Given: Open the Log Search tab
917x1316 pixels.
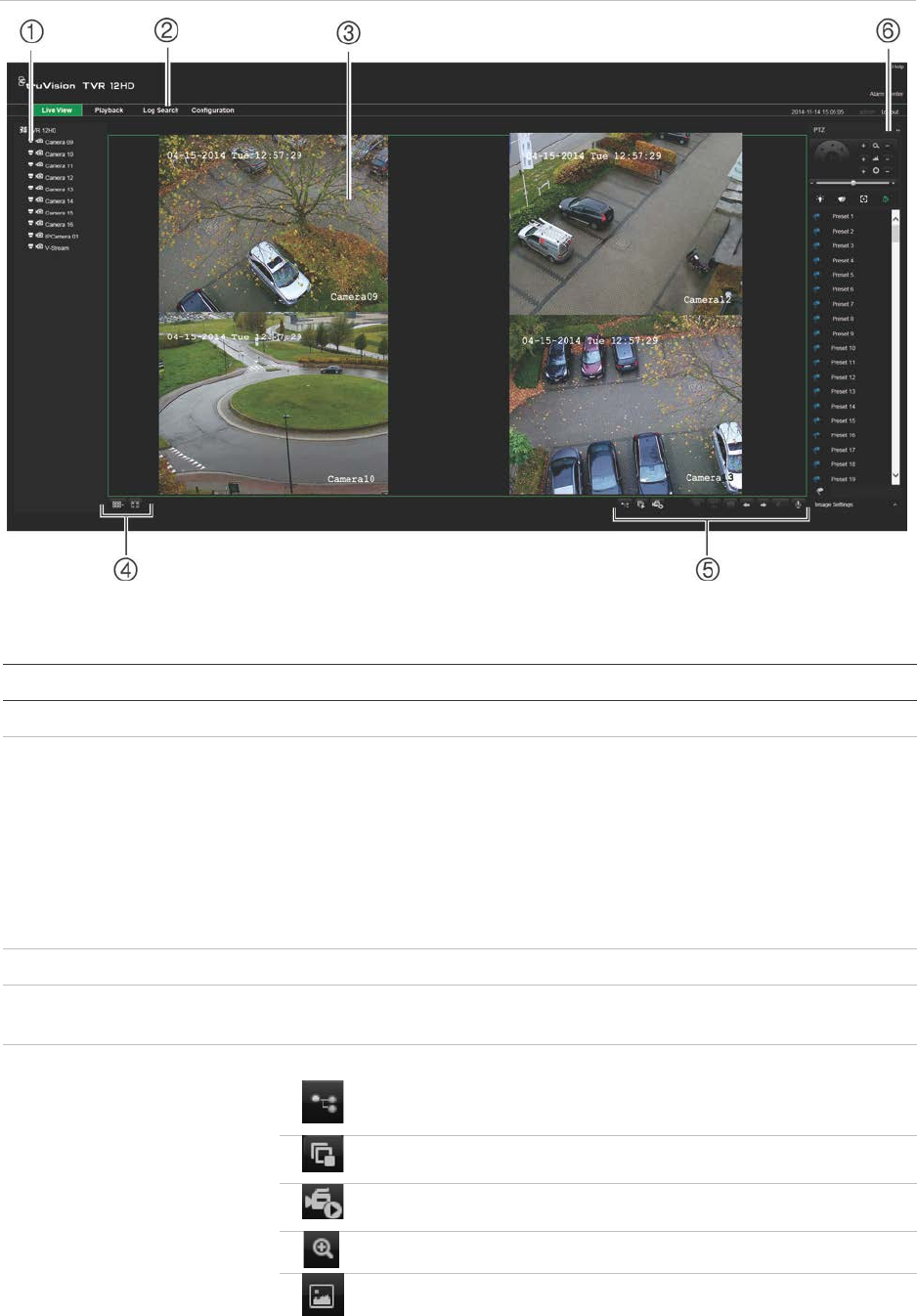Looking at the screenshot, I should (x=160, y=110).
